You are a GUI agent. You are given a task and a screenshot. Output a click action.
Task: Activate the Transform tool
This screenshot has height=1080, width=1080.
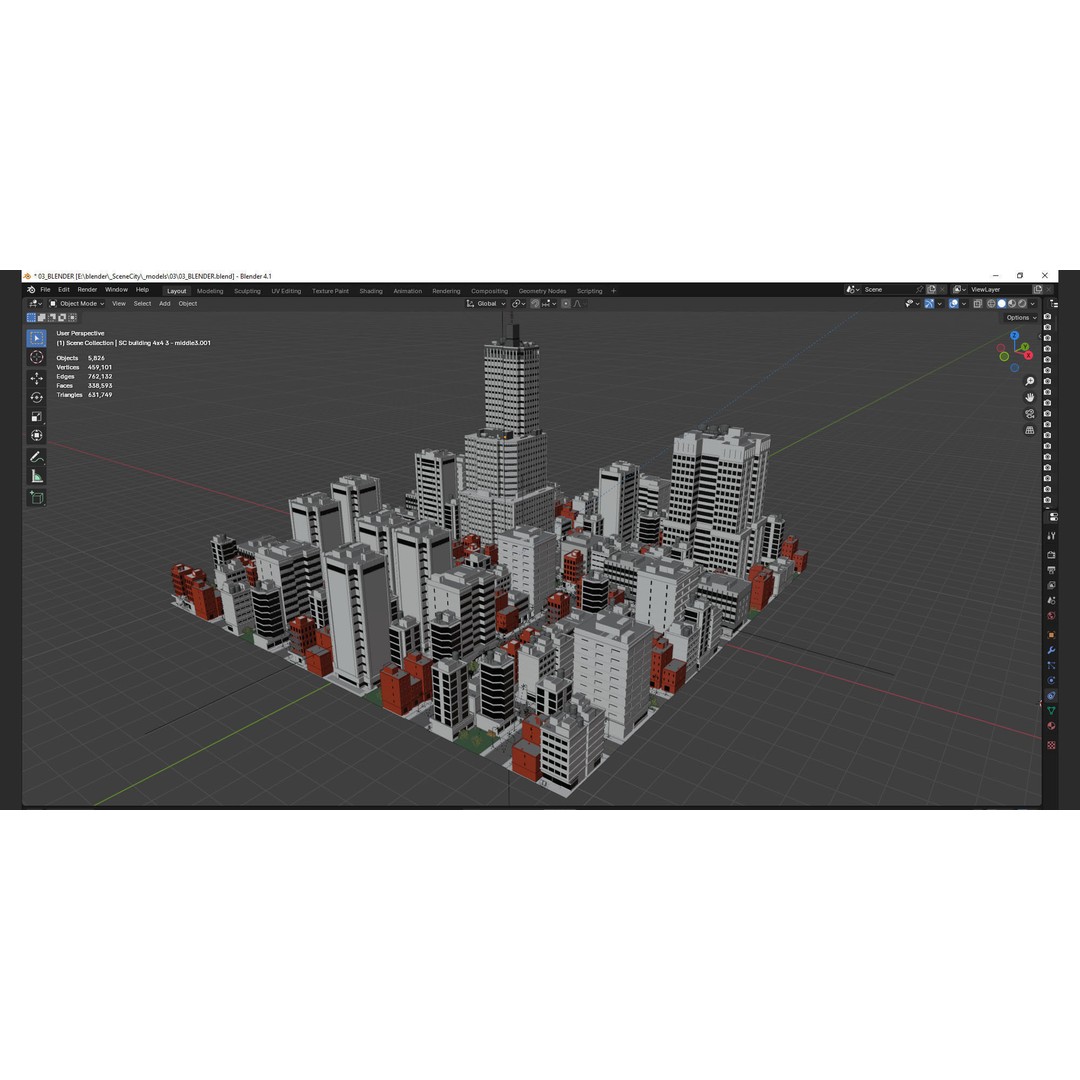tap(37, 435)
